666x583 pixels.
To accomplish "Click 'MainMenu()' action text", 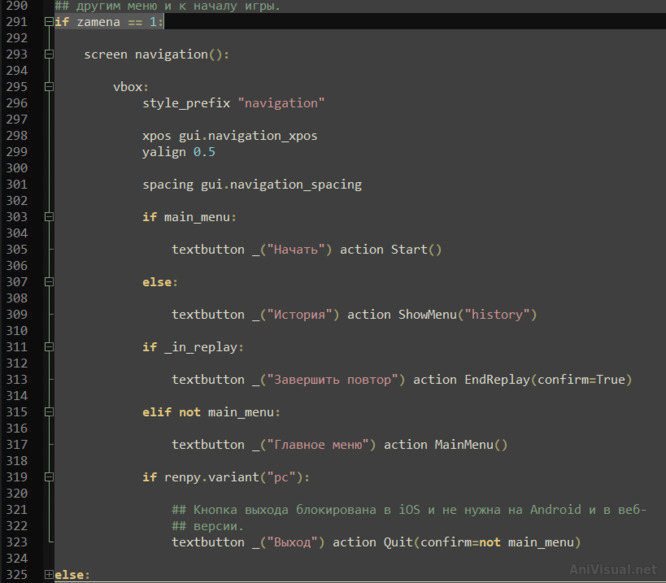I will (x=471, y=445).
